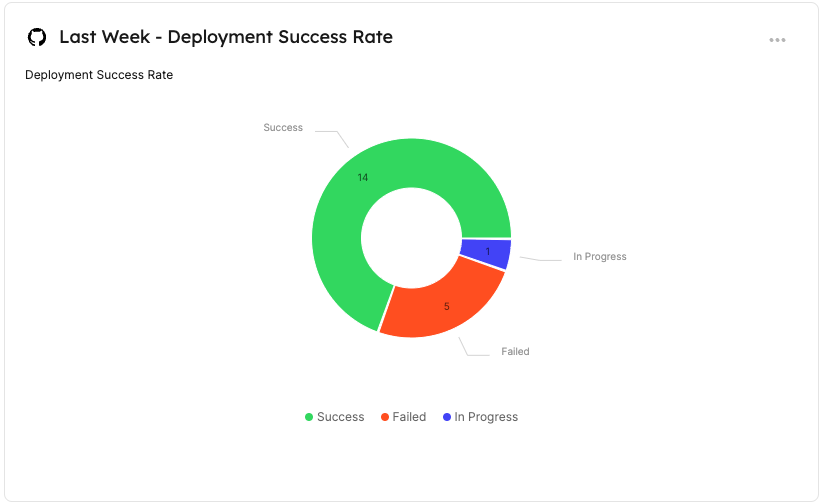The width and height of the screenshot is (819, 504).
Task: Click the Success callout label above the donut
Action: click(283, 128)
